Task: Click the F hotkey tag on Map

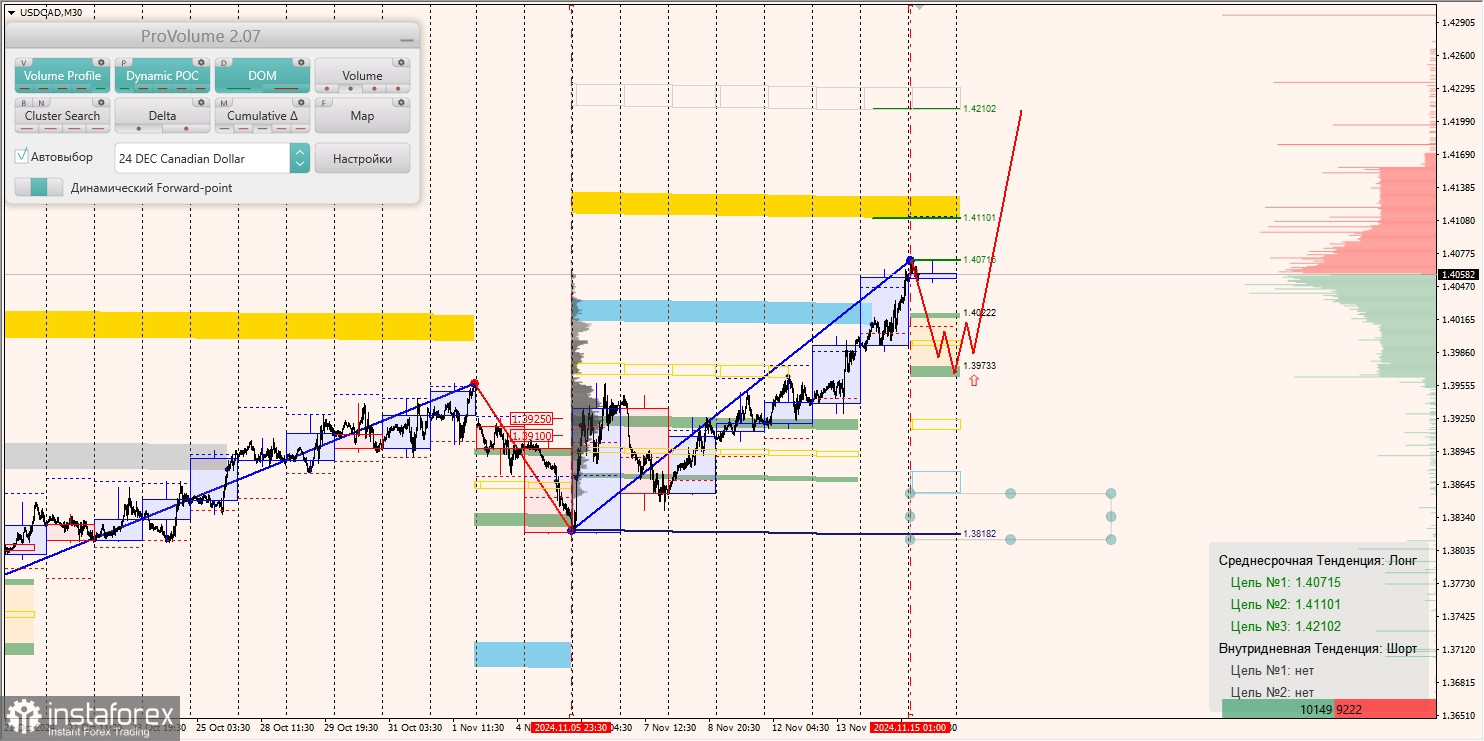Action: tap(324, 102)
